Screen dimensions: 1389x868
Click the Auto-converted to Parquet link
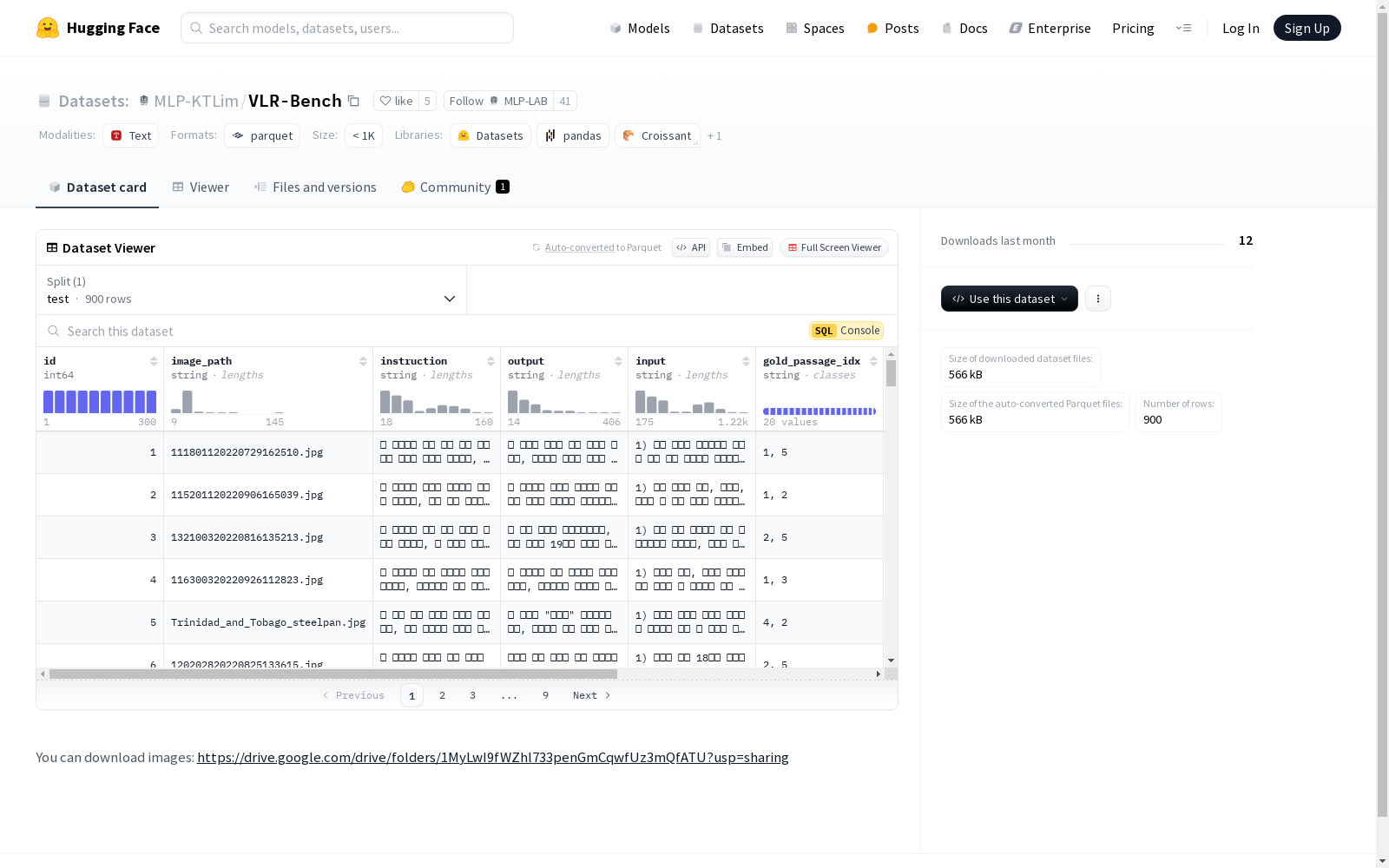579,247
